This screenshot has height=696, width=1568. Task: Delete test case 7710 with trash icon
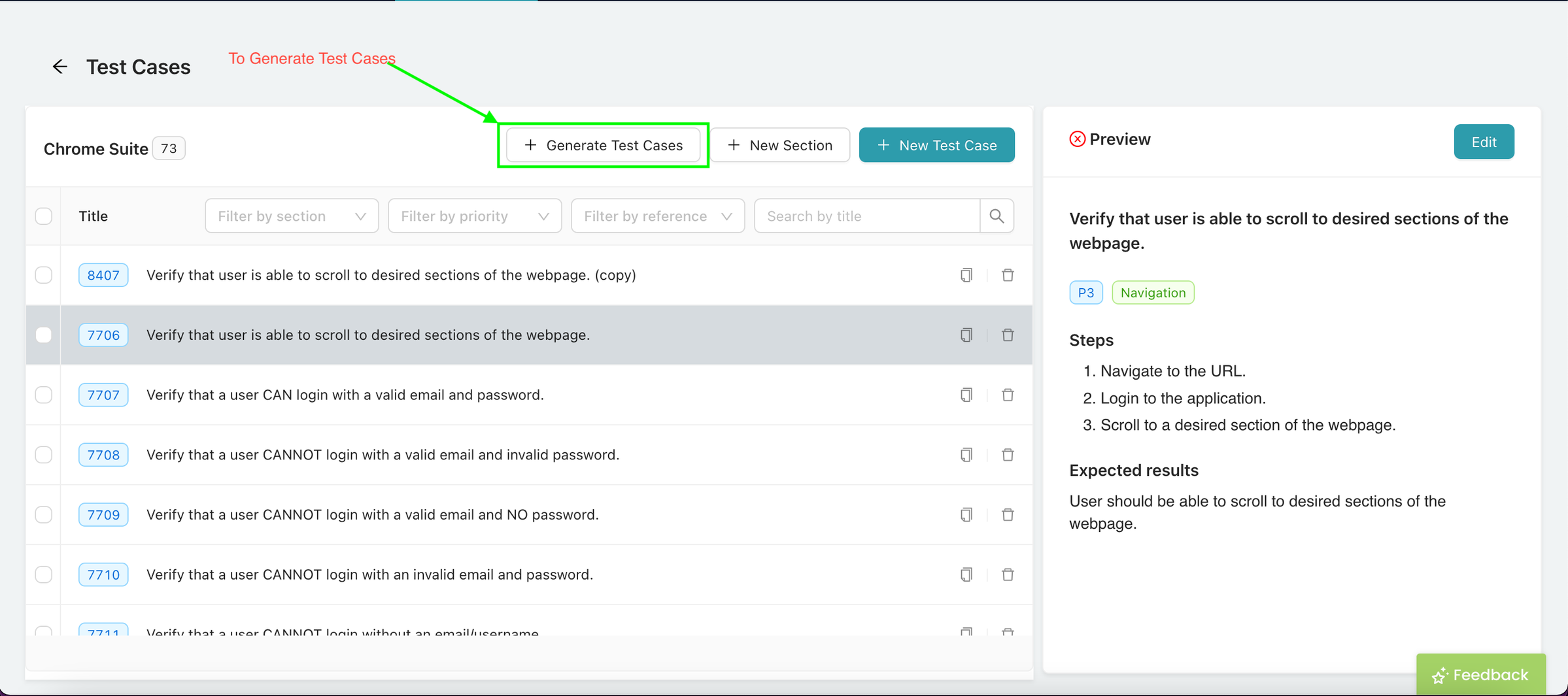pos(1008,574)
